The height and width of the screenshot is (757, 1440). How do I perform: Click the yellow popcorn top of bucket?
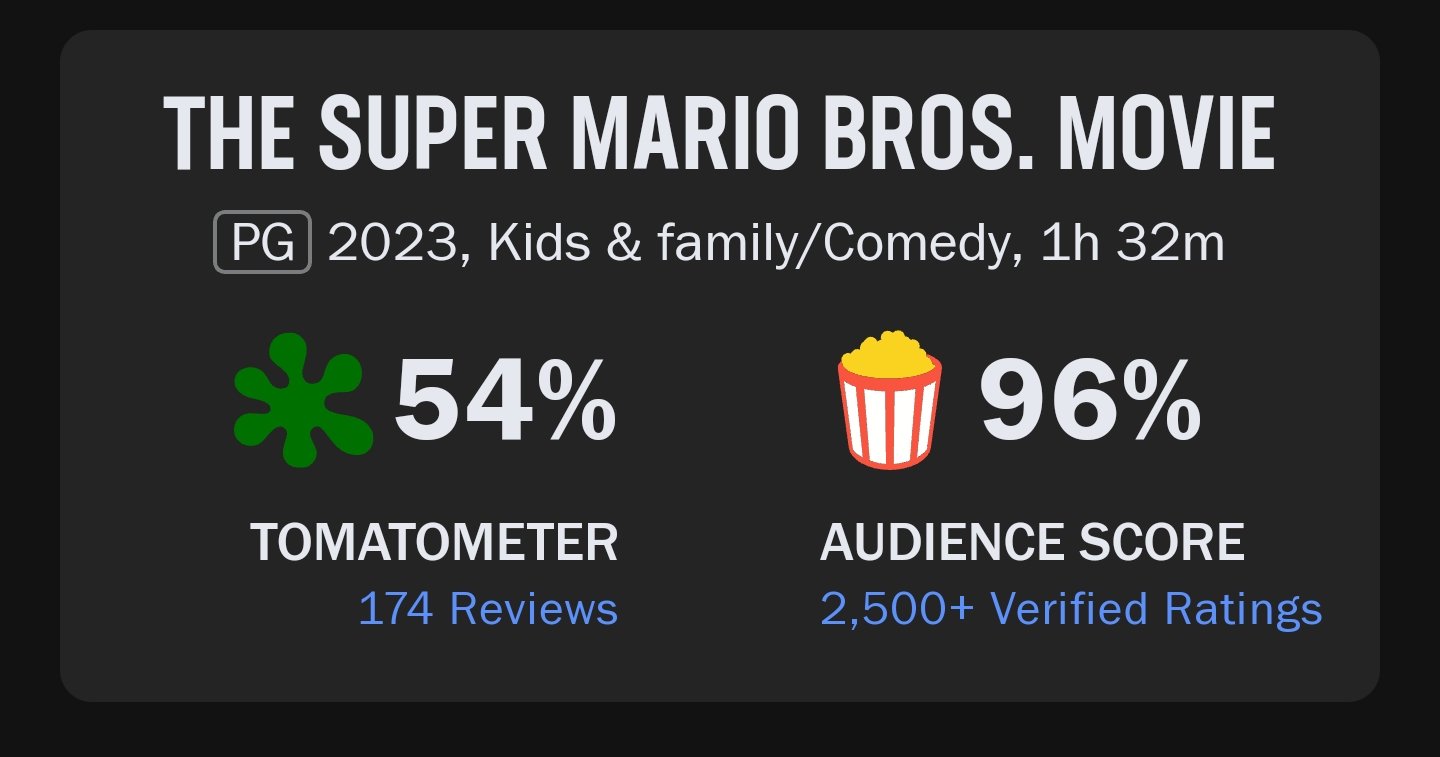tap(890, 354)
